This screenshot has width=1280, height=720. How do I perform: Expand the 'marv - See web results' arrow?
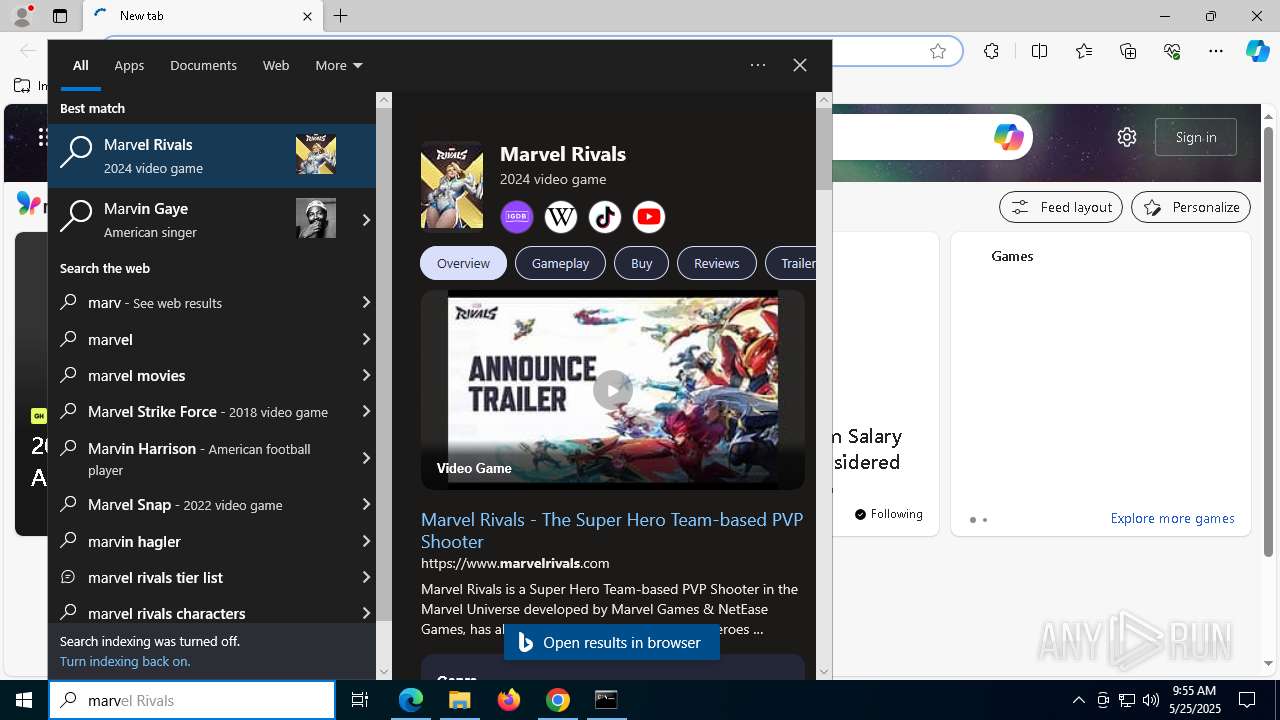pyautogui.click(x=366, y=302)
